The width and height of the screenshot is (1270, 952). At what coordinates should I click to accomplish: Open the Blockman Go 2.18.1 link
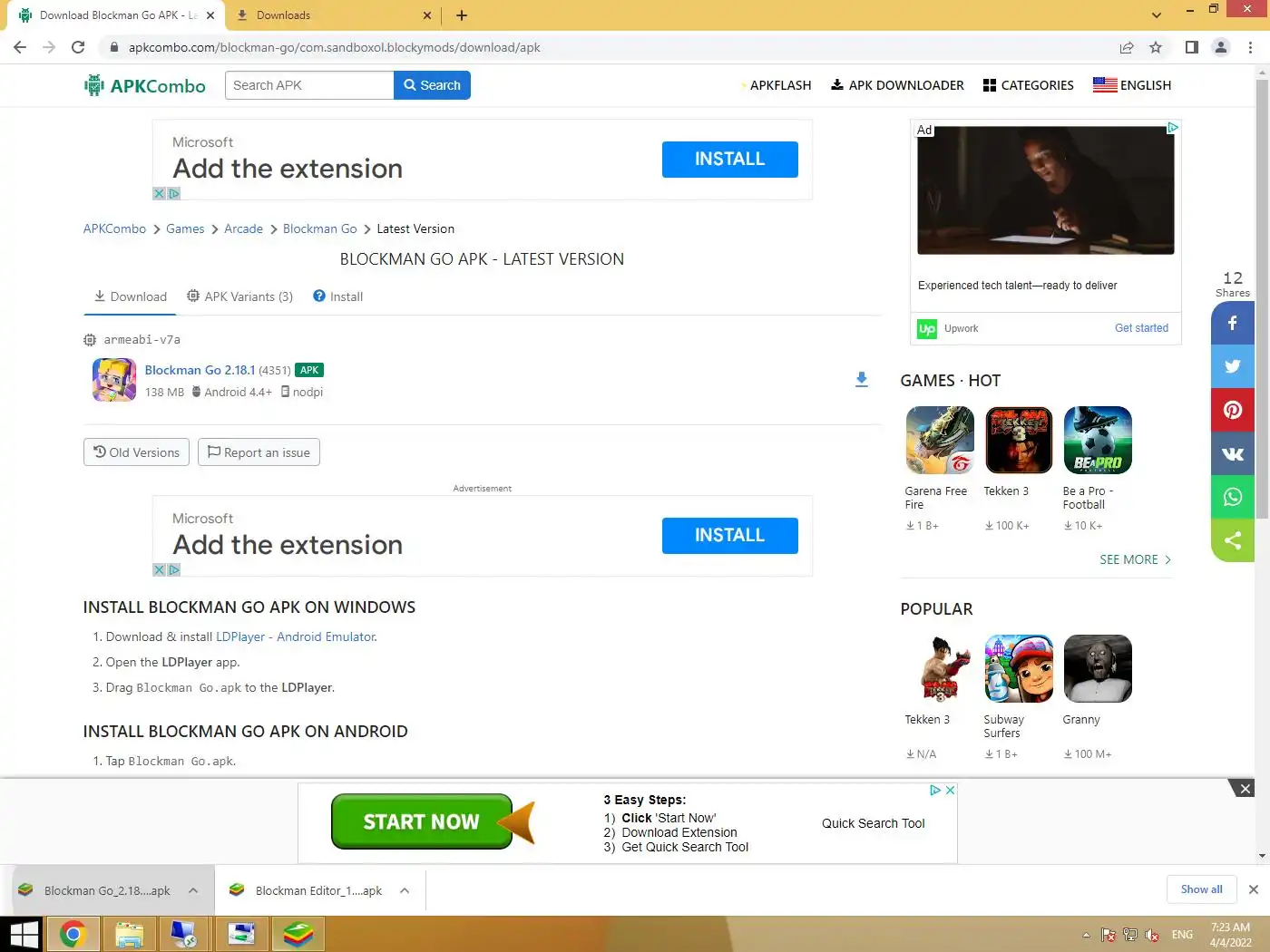pos(200,370)
